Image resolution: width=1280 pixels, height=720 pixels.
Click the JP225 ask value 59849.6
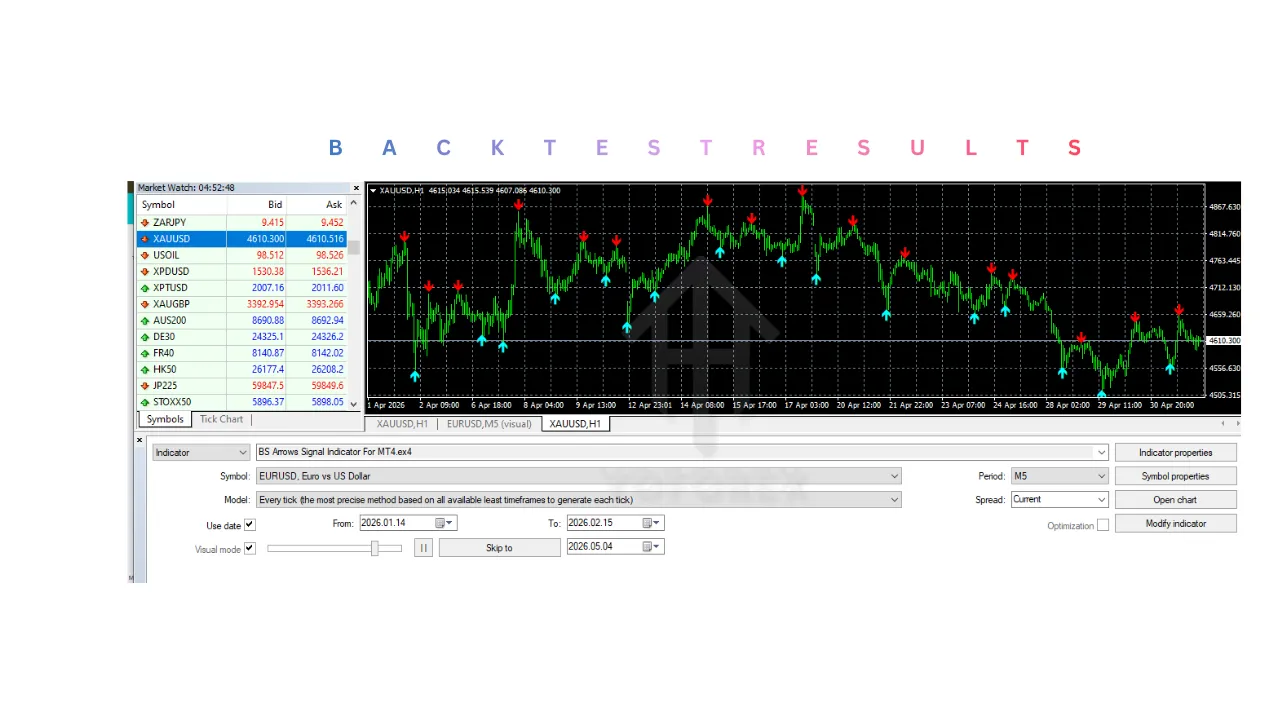(x=327, y=386)
